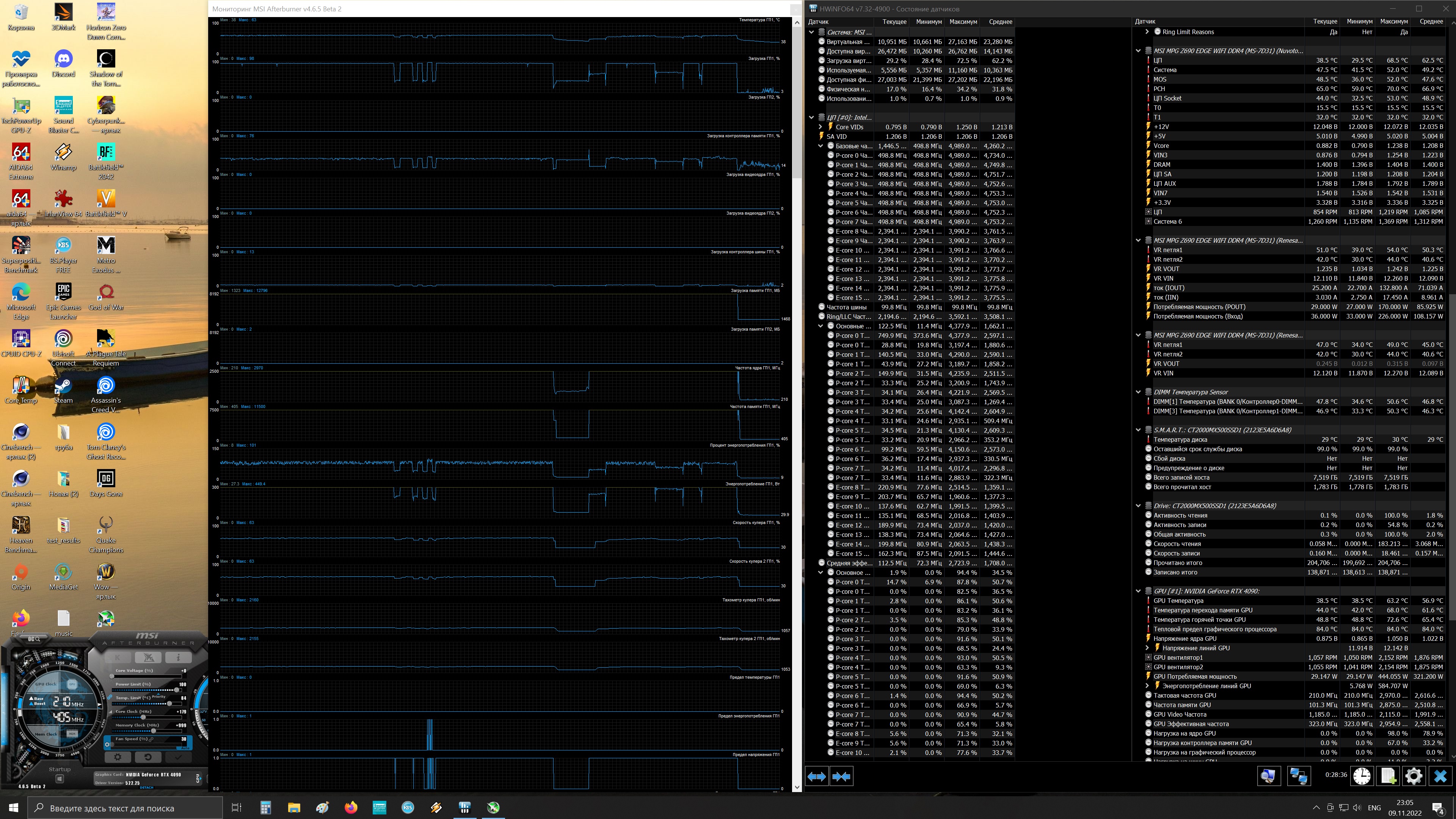Open Afterburner settings gear button
The width and height of the screenshot is (1456, 819).
click(118, 757)
